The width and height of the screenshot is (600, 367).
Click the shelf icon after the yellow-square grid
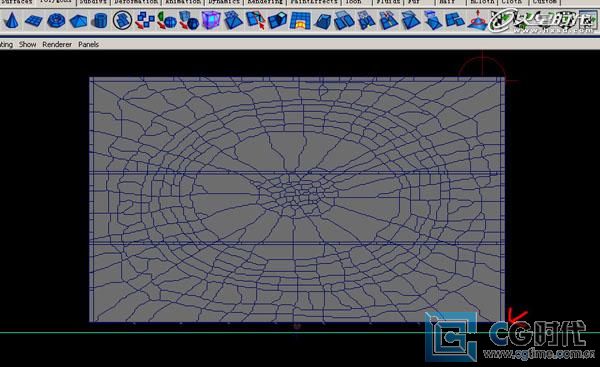(322, 21)
